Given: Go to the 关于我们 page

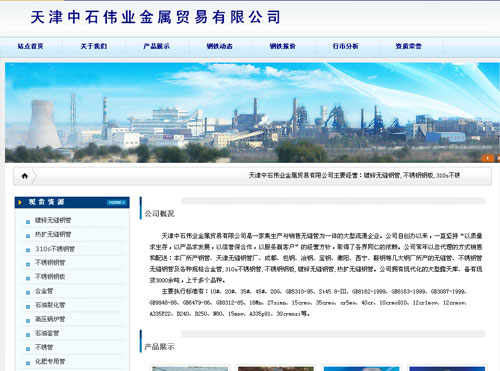Looking at the screenshot, I should 94,46.
